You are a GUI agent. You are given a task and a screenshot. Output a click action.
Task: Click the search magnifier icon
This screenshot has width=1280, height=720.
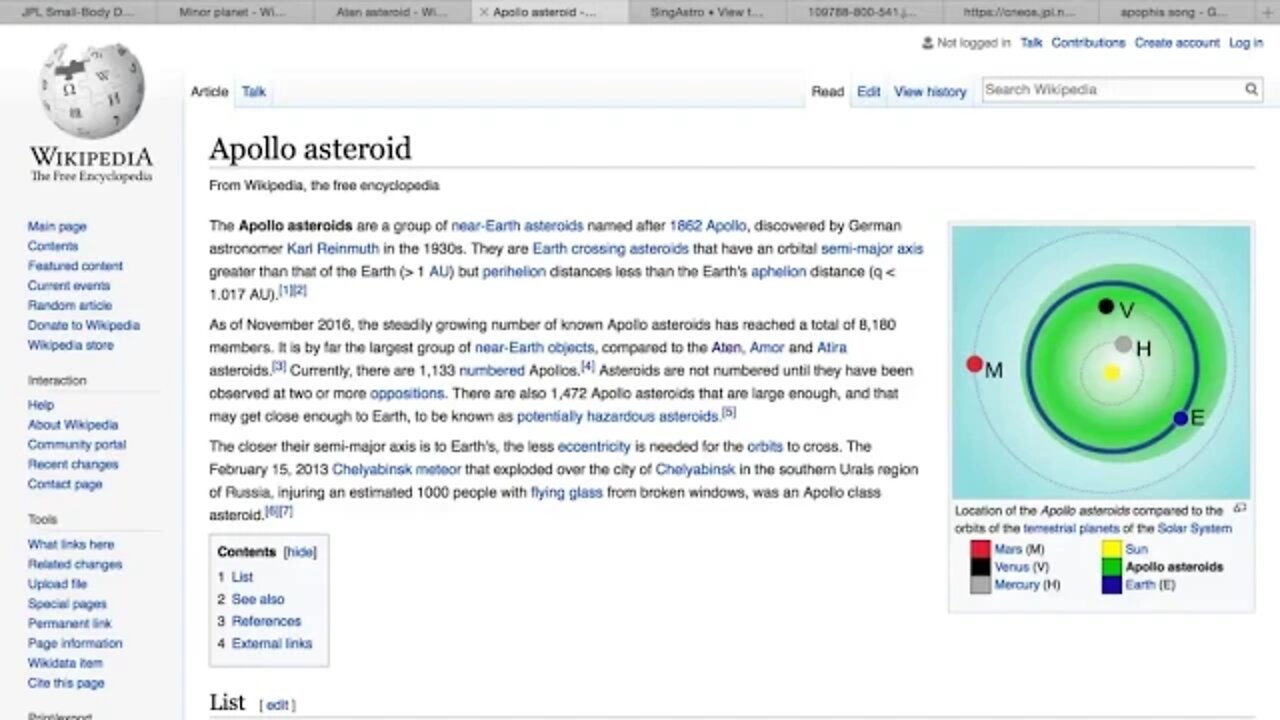(x=1251, y=90)
